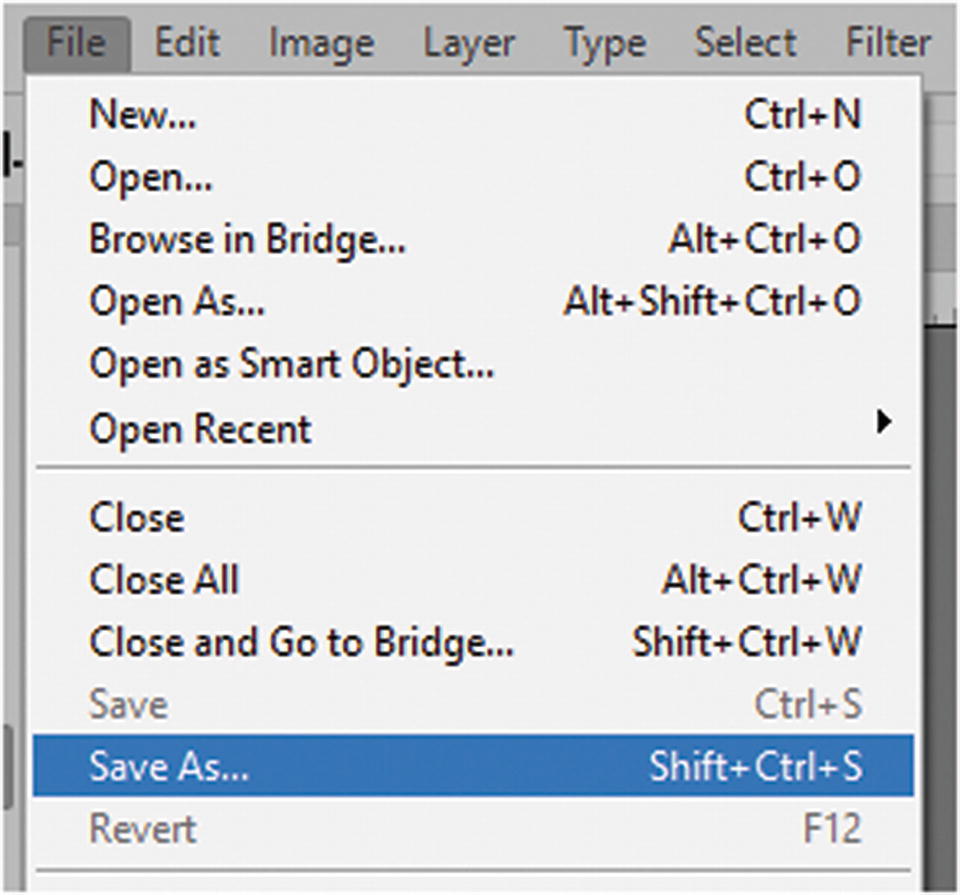Choose New... from File menu
This screenshot has width=960, height=895.
pyautogui.click(x=143, y=115)
